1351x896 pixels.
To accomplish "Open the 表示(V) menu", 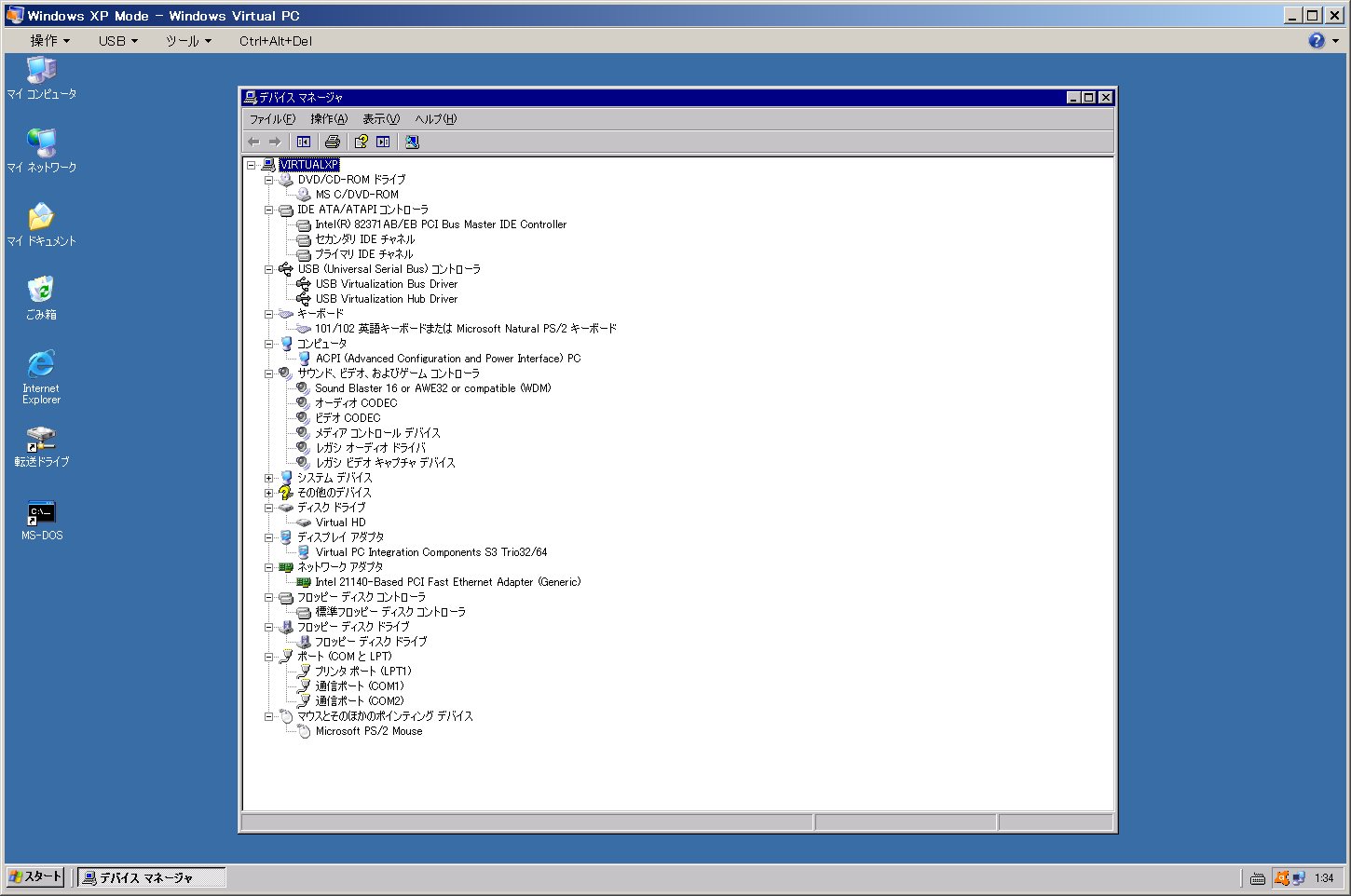I will 381,119.
